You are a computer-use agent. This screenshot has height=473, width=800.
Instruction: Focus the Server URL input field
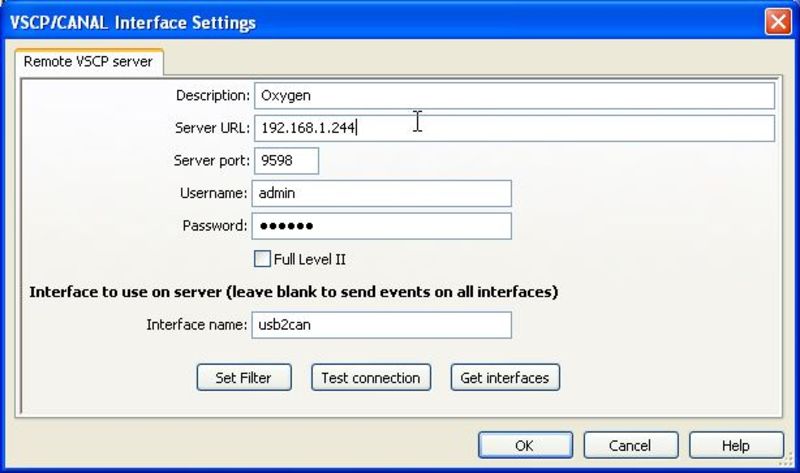coord(513,128)
